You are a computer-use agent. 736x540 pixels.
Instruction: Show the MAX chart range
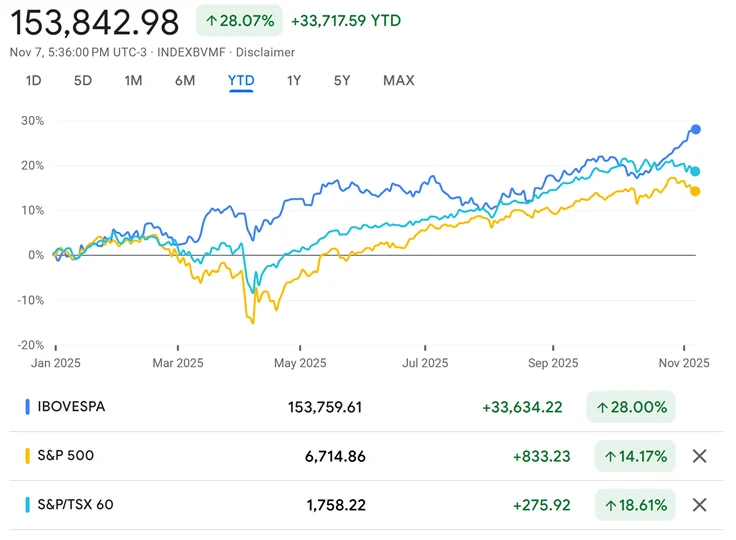[x=398, y=80]
